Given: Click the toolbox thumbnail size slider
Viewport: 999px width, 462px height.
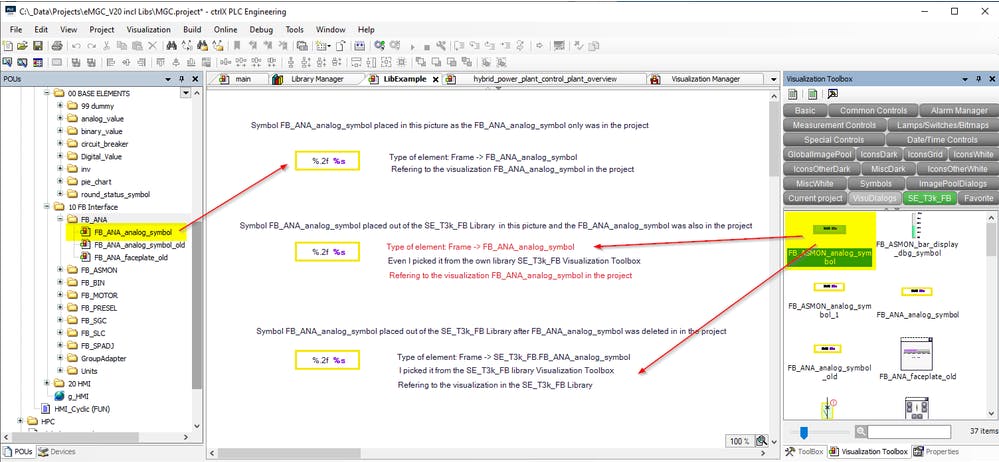Looking at the screenshot, I should click(804, 432).
